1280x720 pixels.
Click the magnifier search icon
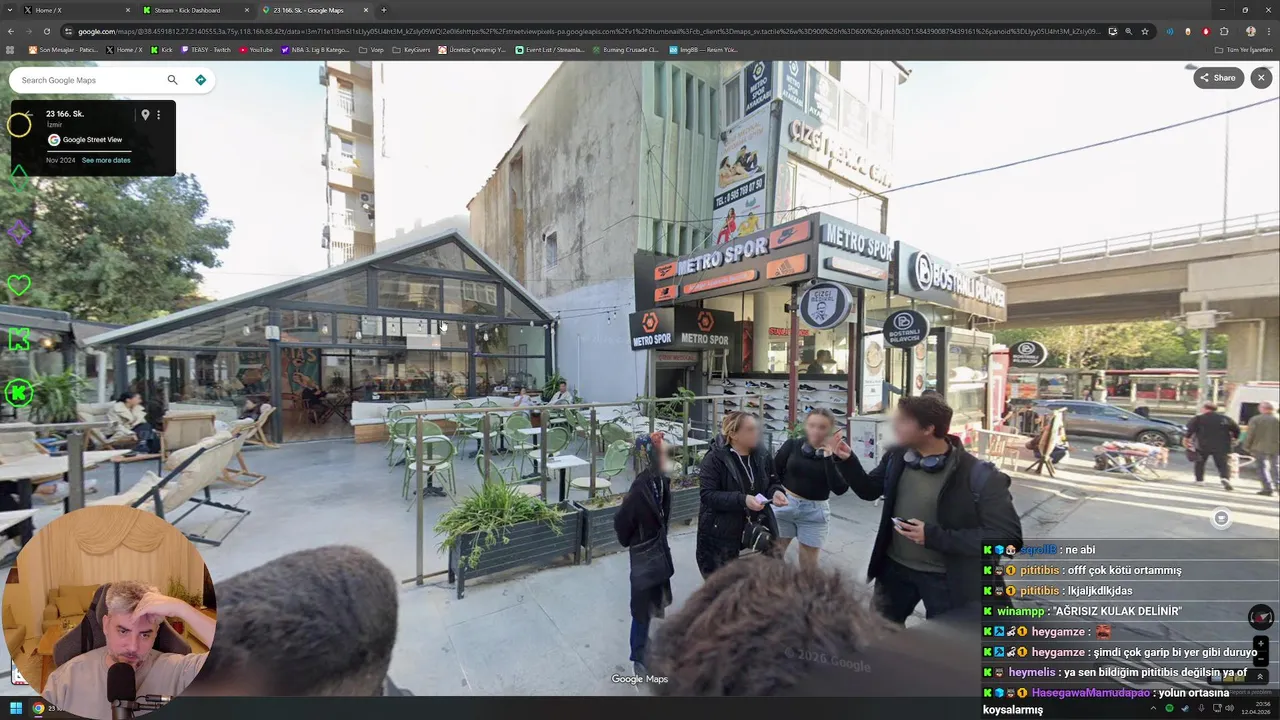point(172,80)
